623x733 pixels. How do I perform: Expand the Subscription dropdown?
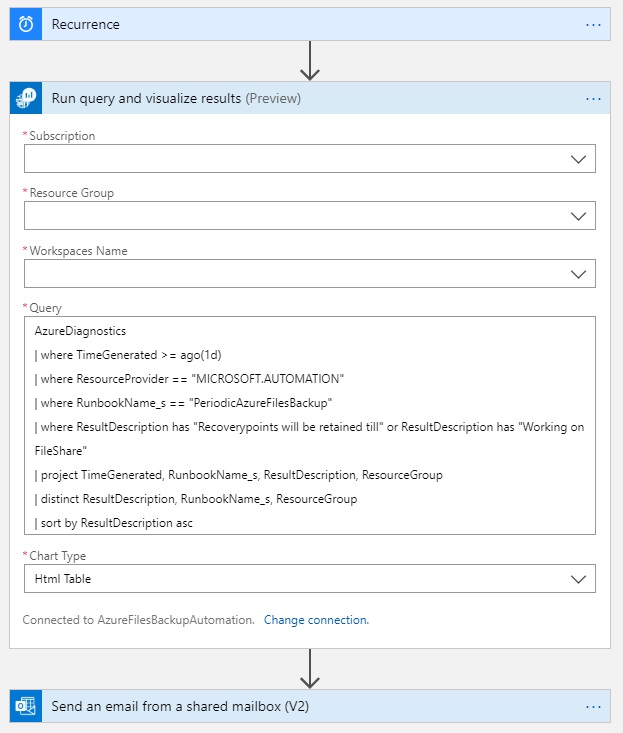coord(577,159)
